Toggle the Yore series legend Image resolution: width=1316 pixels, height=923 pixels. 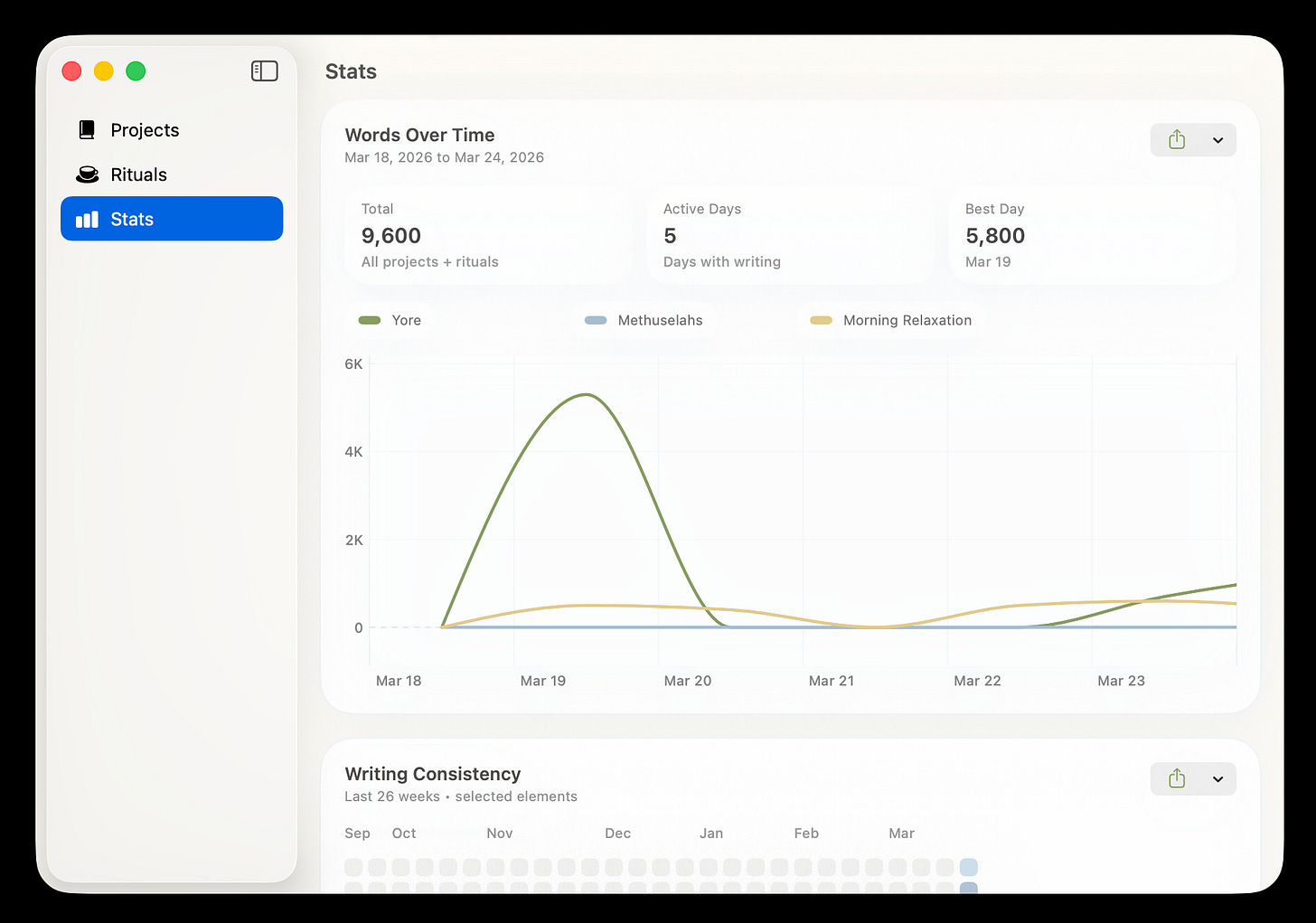(x=390, y=320)
